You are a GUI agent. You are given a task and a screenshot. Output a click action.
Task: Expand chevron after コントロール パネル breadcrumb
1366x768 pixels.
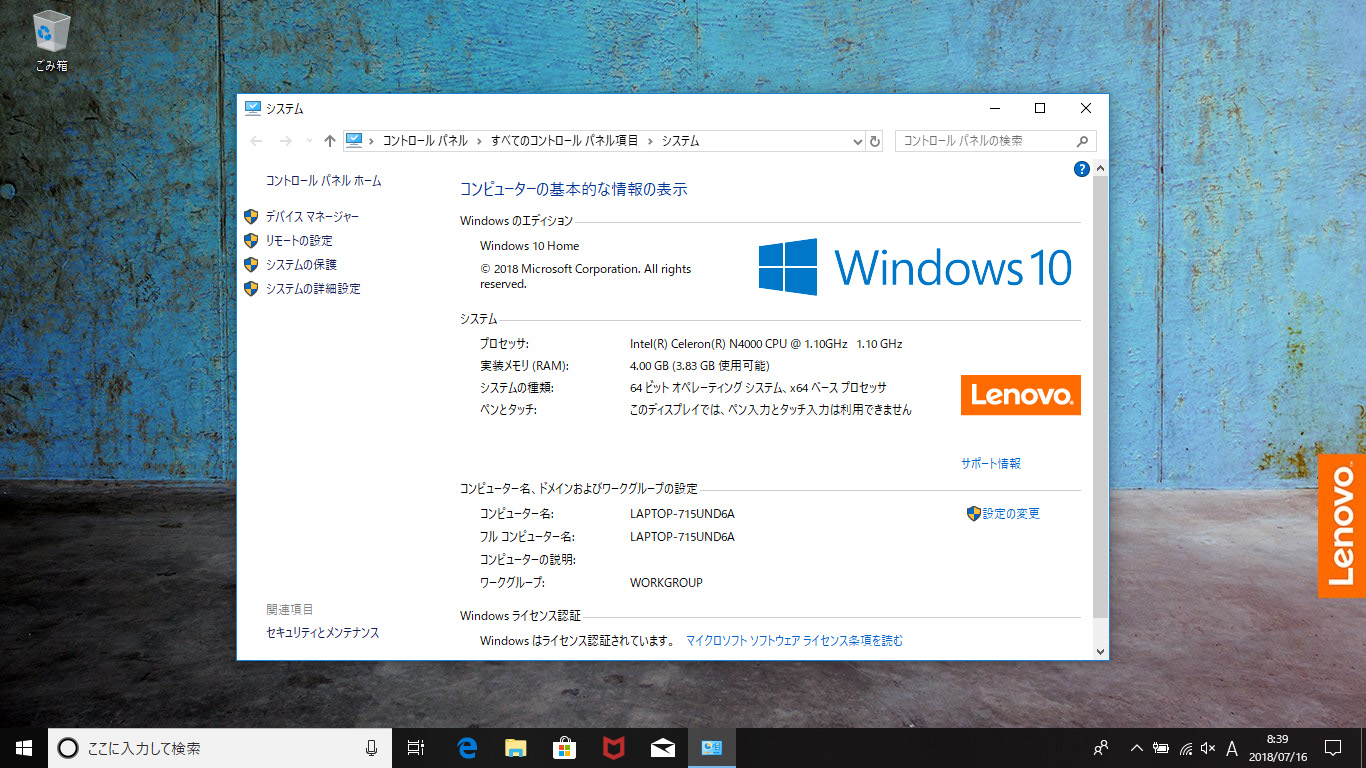pos(479,141)
